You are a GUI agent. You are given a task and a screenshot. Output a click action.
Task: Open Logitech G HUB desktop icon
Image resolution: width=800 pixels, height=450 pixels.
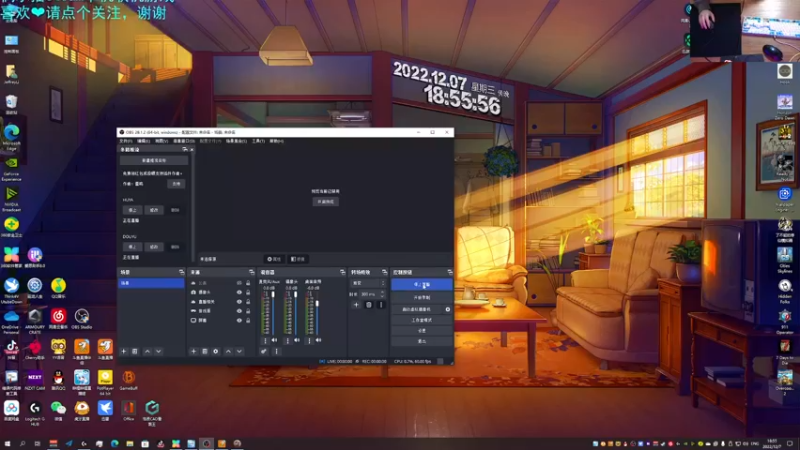[35, 412]
